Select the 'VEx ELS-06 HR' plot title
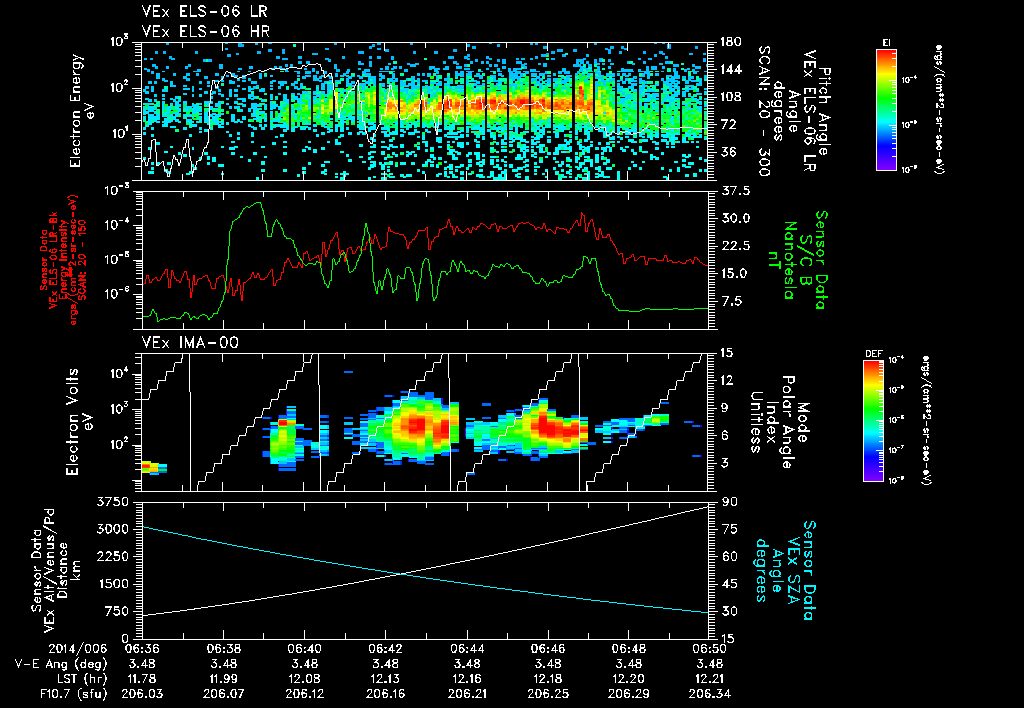 pos(205,31)
